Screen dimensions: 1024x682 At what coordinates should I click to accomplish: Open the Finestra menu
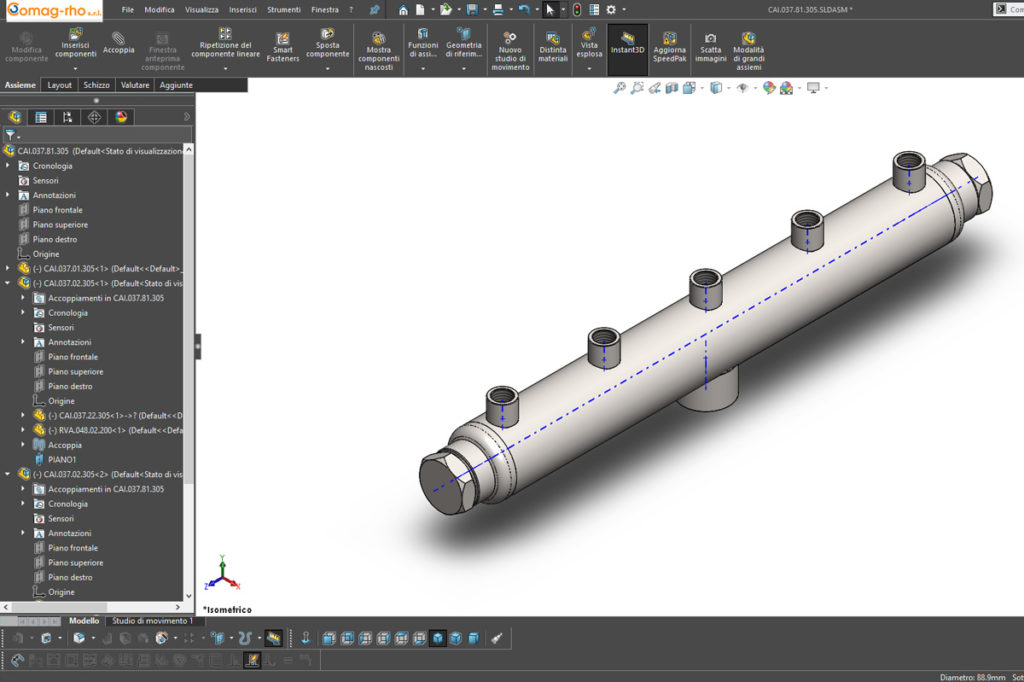[x=325, y=10]
